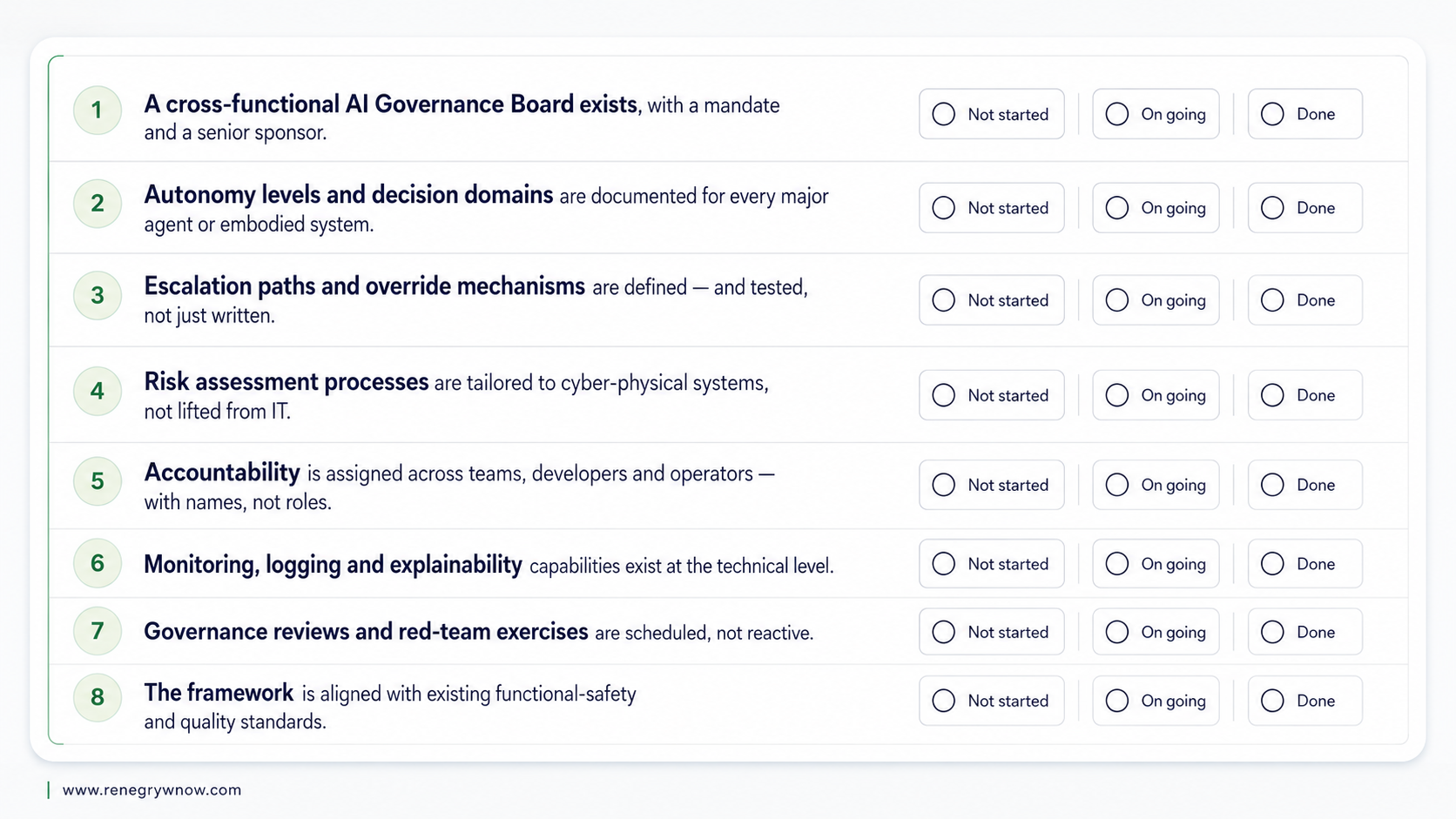1456x819 pixels.
Task: Mark Governance Board item as Not started
Action: (991, 114)
